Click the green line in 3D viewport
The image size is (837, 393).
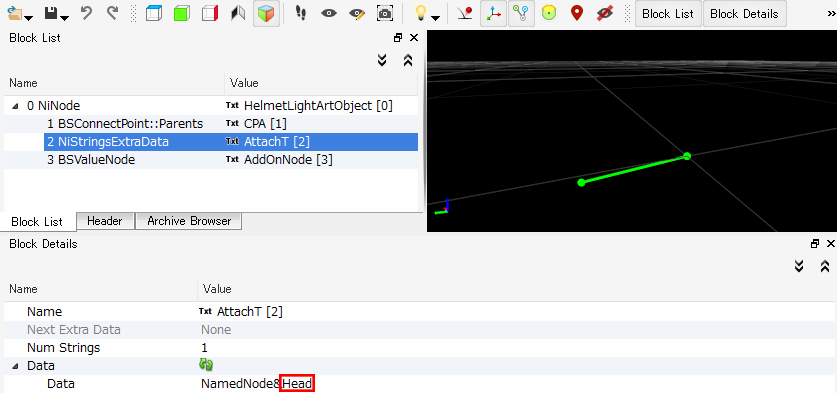tap(634, 169)
